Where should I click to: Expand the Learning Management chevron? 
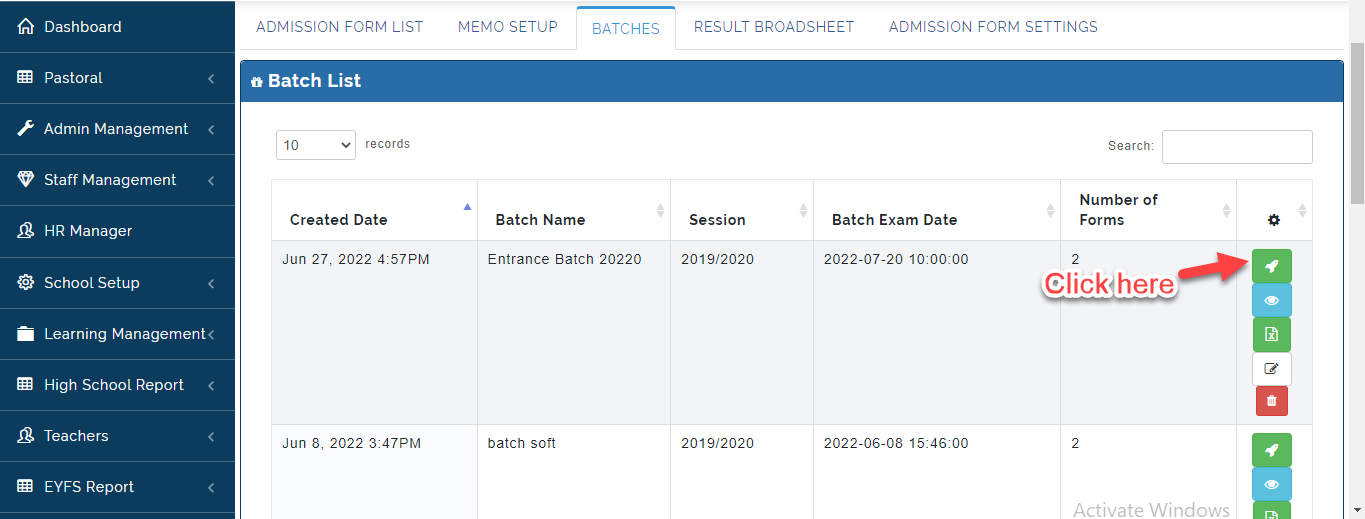tap(211, 334)
